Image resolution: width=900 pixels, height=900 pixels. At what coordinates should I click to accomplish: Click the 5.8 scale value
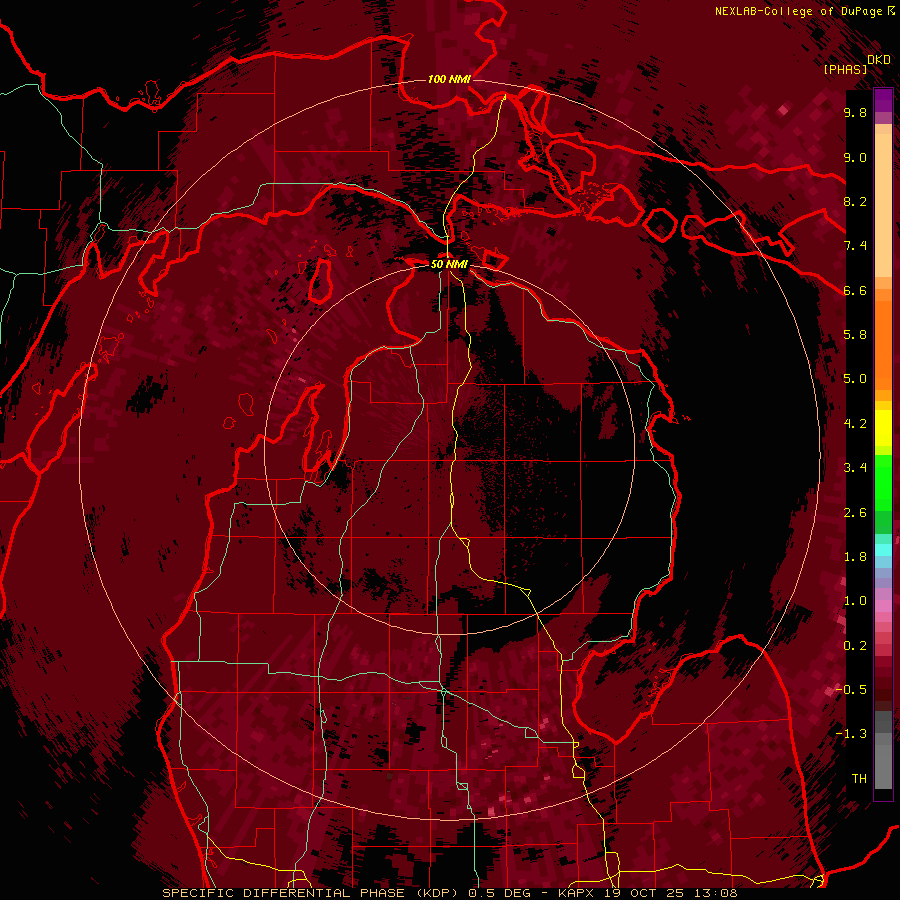click(855, 335)
